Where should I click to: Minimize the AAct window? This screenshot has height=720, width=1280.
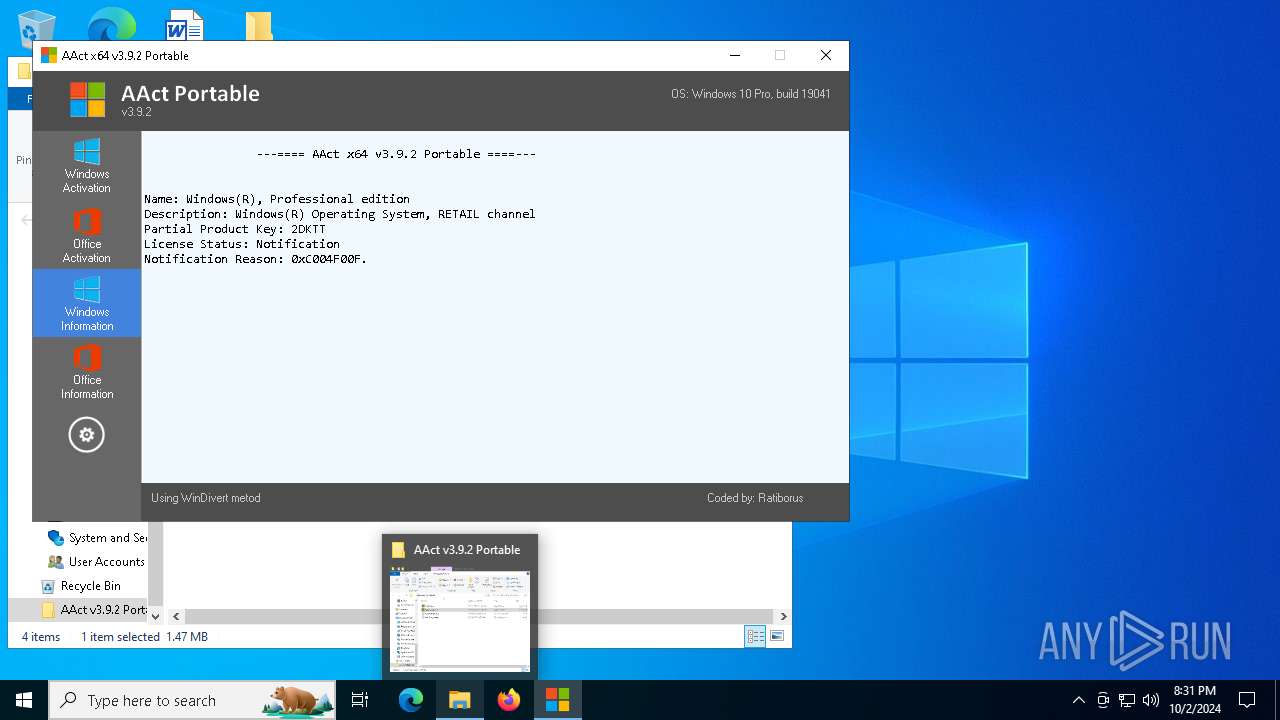pos(735,56)
